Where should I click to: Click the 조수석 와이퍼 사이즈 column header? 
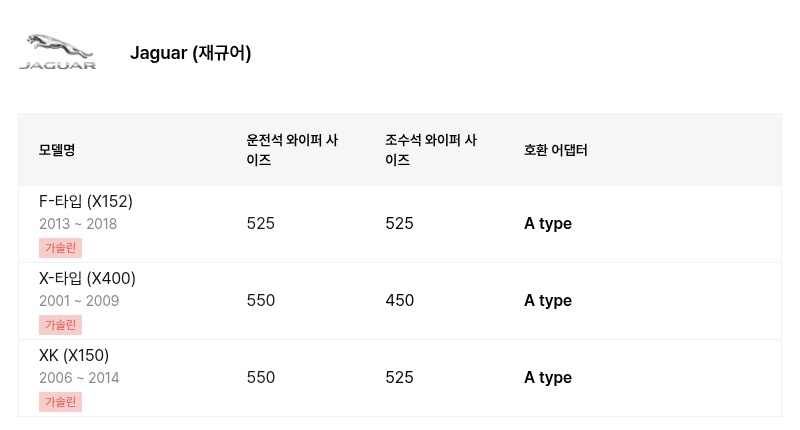(431, 150)
